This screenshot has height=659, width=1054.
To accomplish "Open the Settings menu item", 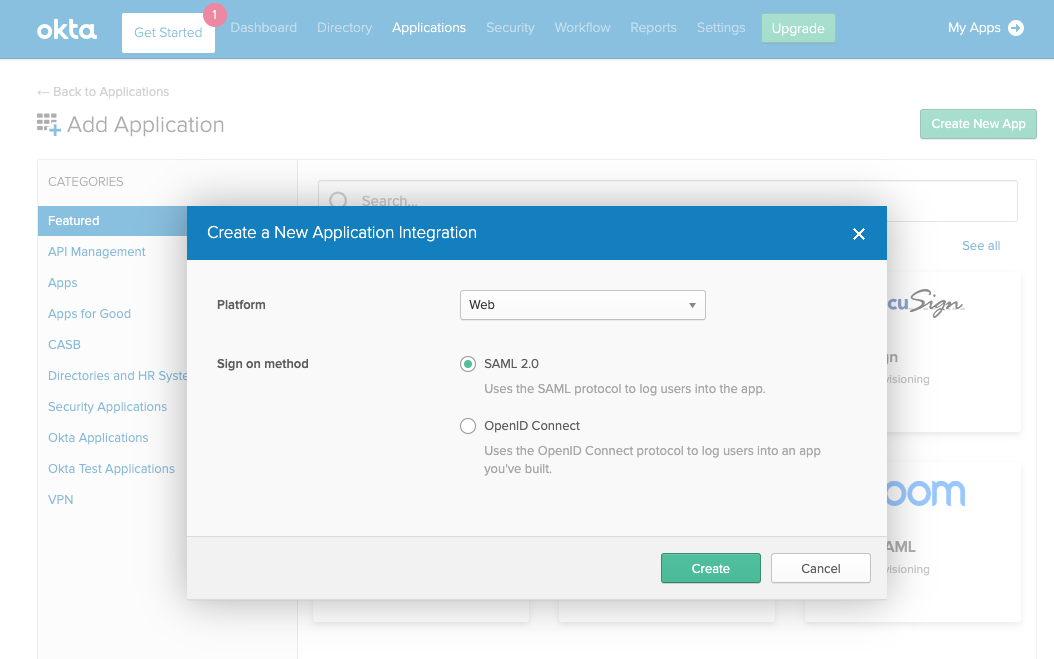I will 721,28.
